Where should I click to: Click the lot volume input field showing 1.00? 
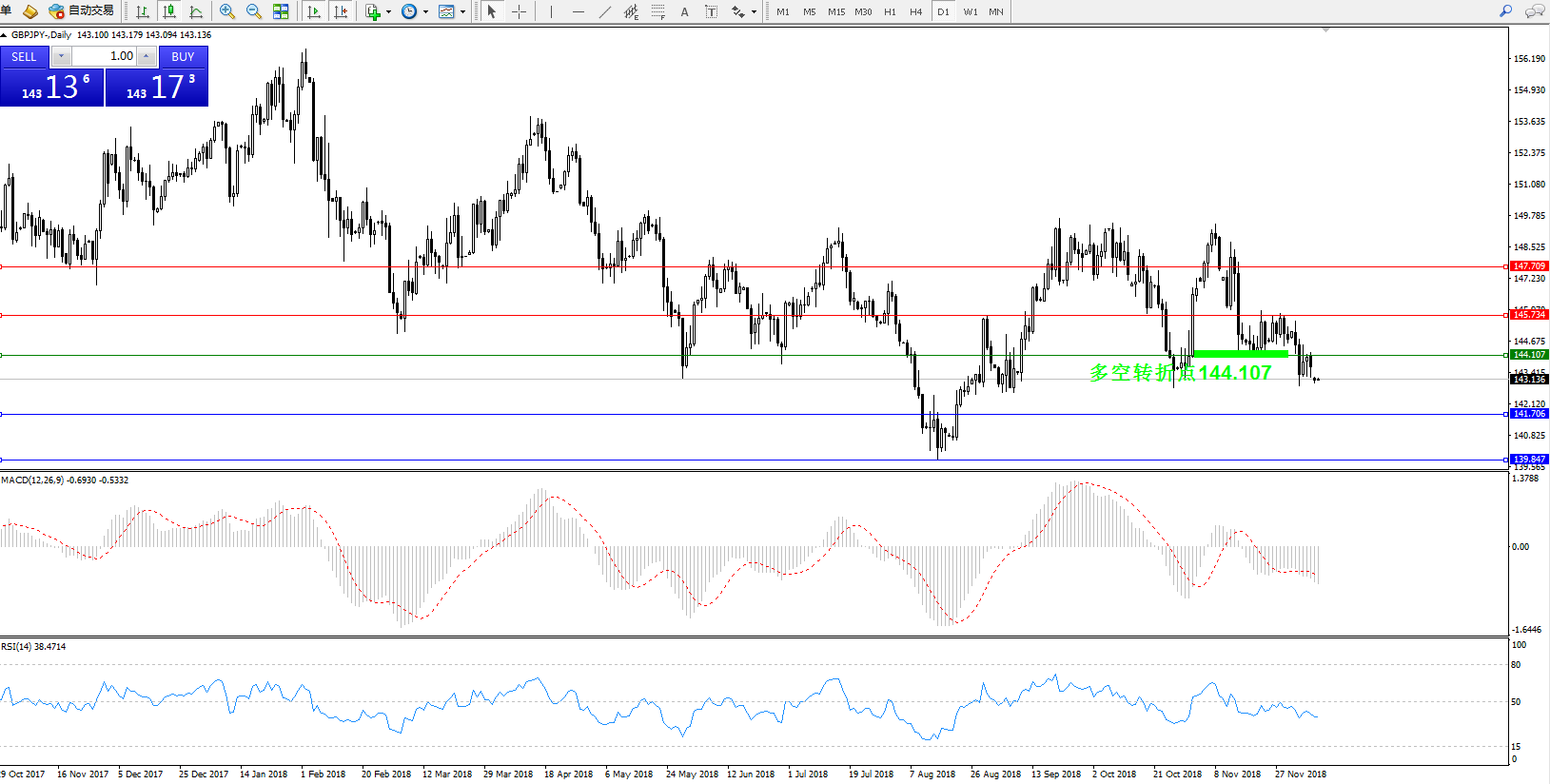coord(105,56)
